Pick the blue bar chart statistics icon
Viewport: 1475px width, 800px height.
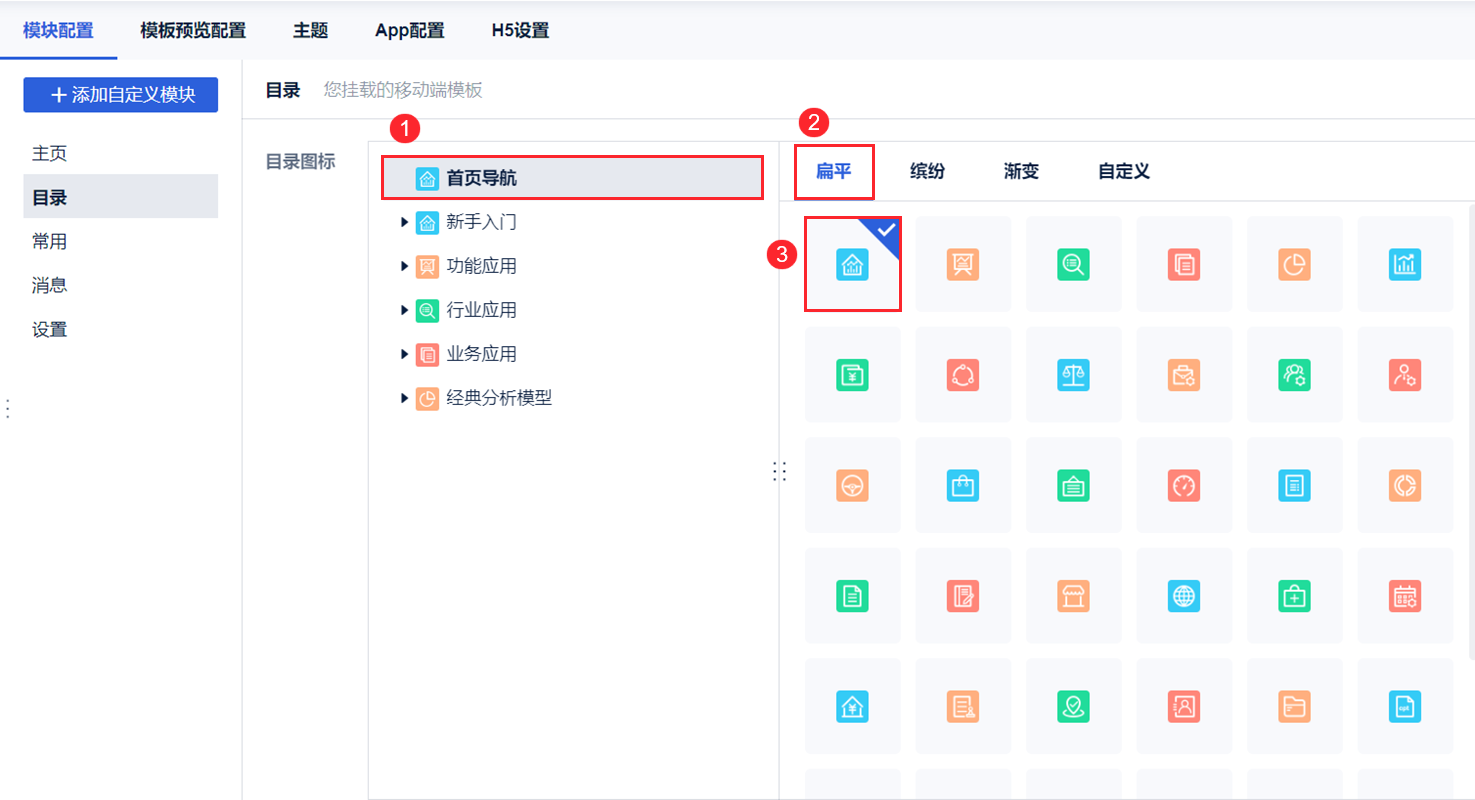pos(1405,264)
